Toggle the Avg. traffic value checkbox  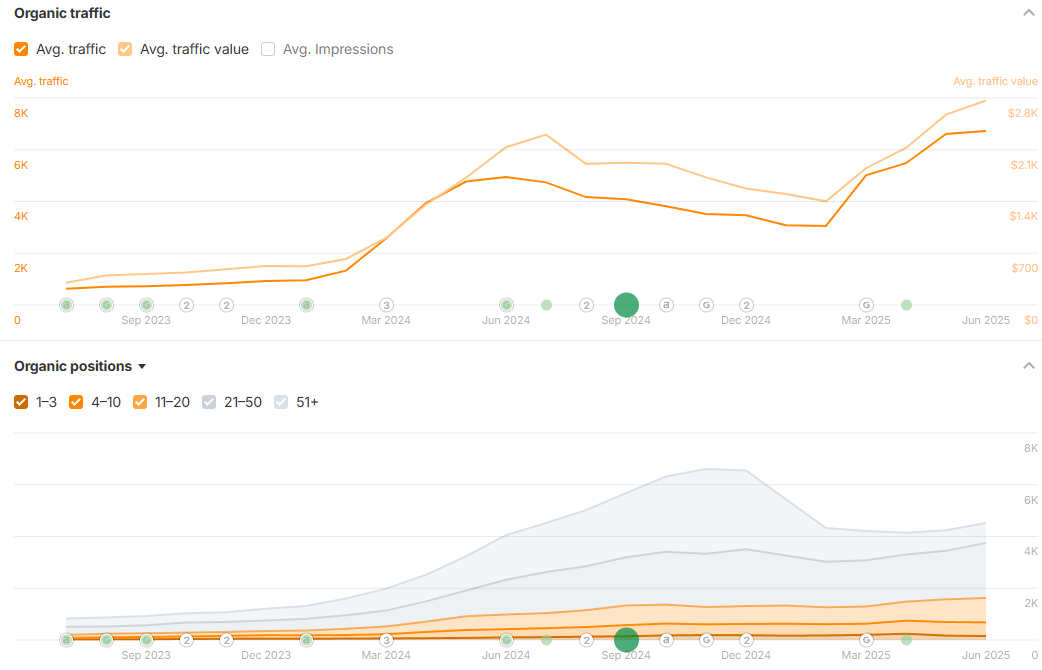pos(125,49)
